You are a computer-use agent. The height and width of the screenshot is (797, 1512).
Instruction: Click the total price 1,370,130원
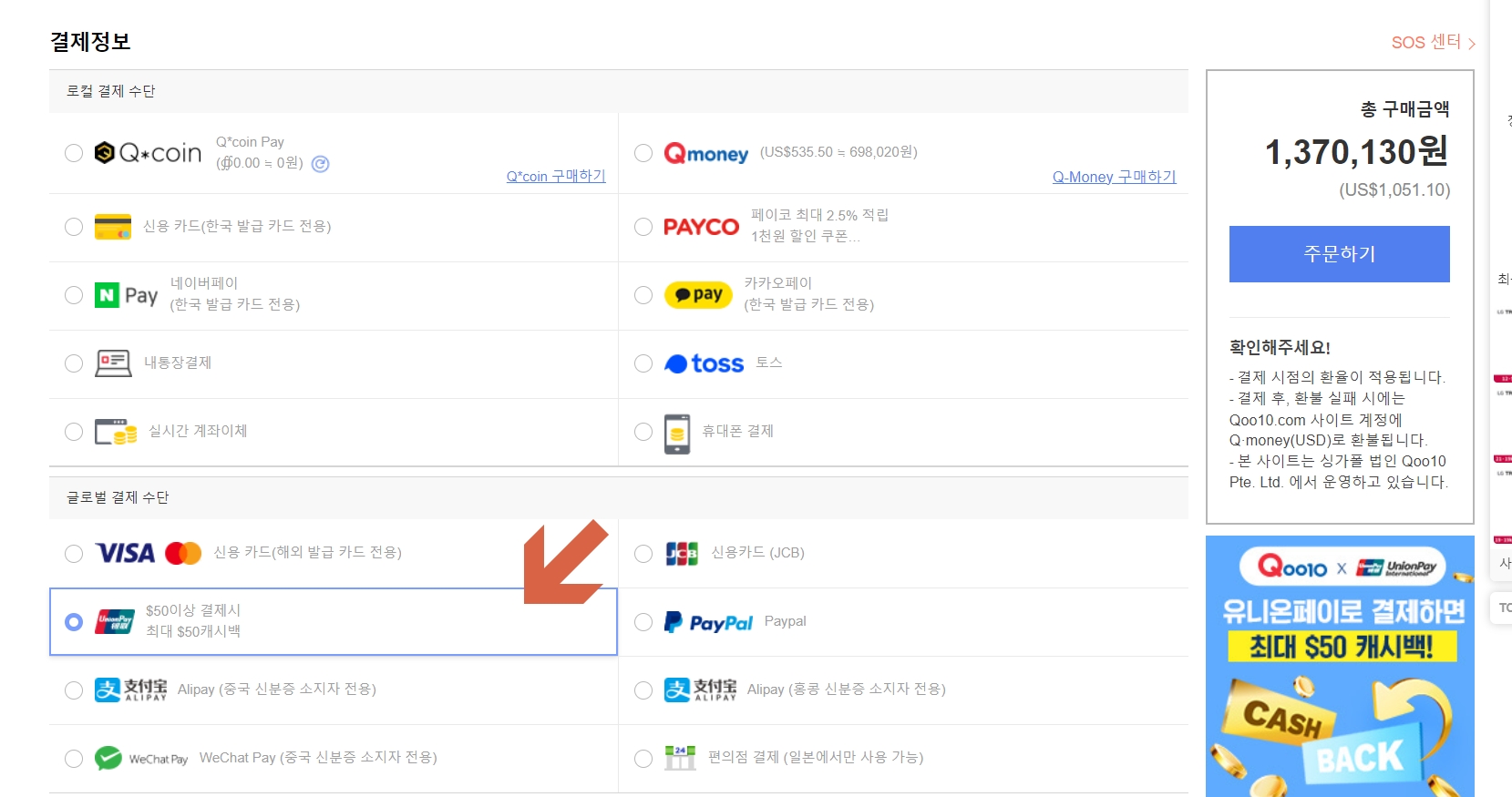tap(1357, 151)
